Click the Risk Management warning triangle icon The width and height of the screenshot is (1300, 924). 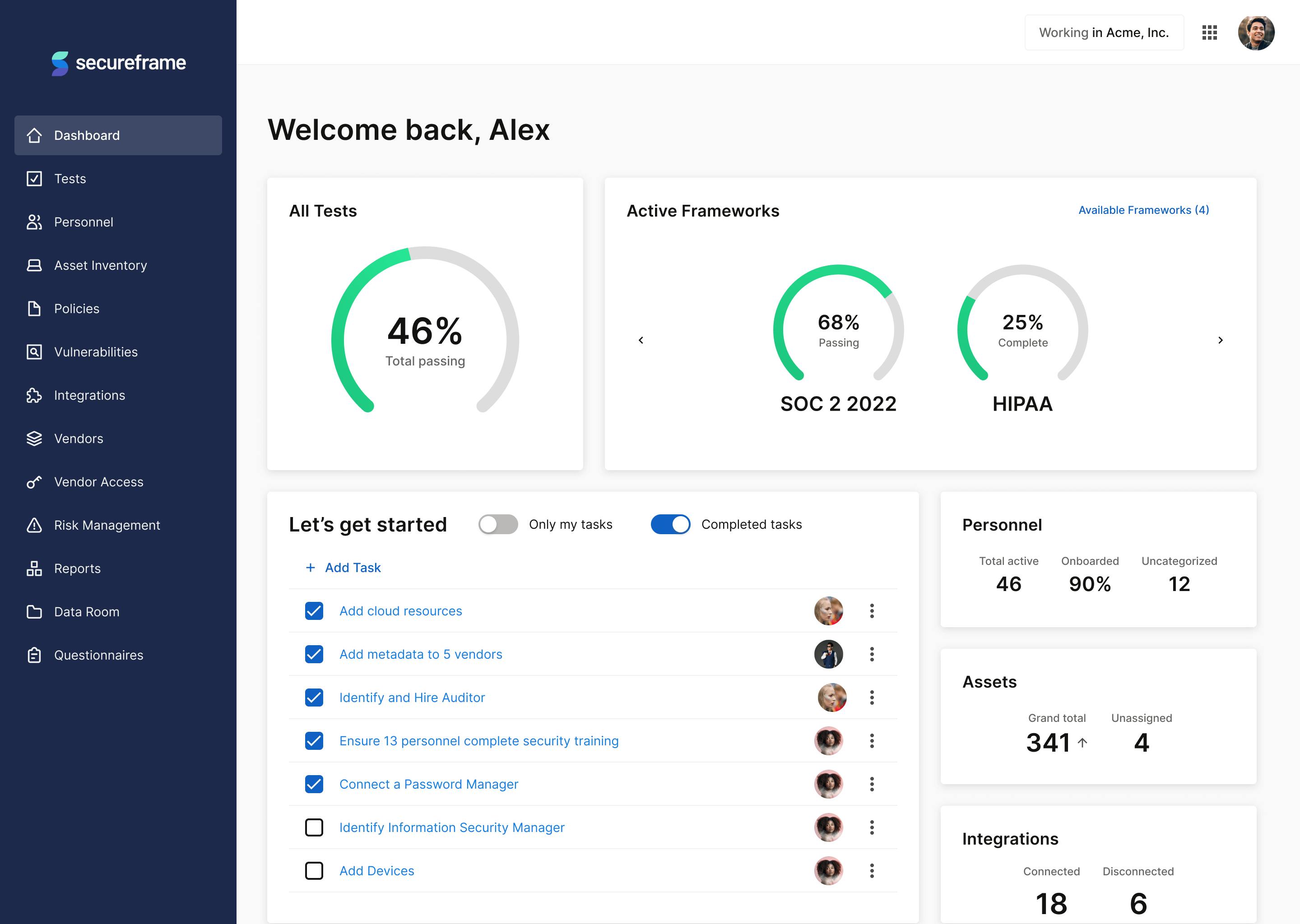(x=34, y=525)
